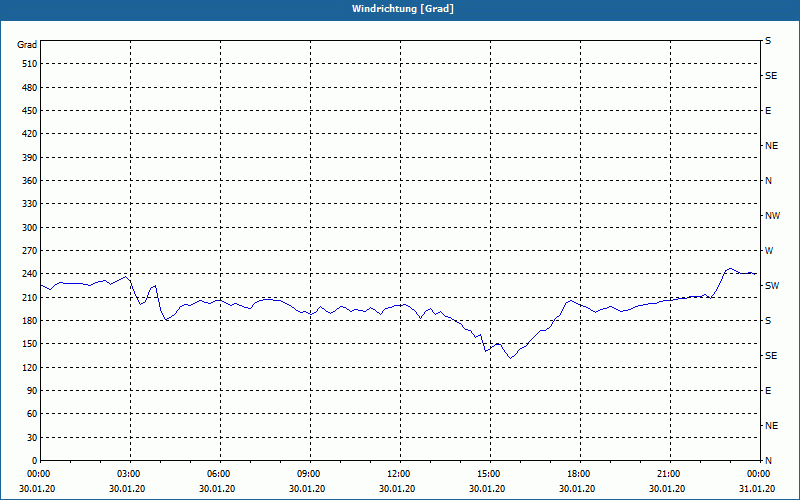Click the 31.01.20 date label
Screen dimensions: 800x500
click(757, 489)
